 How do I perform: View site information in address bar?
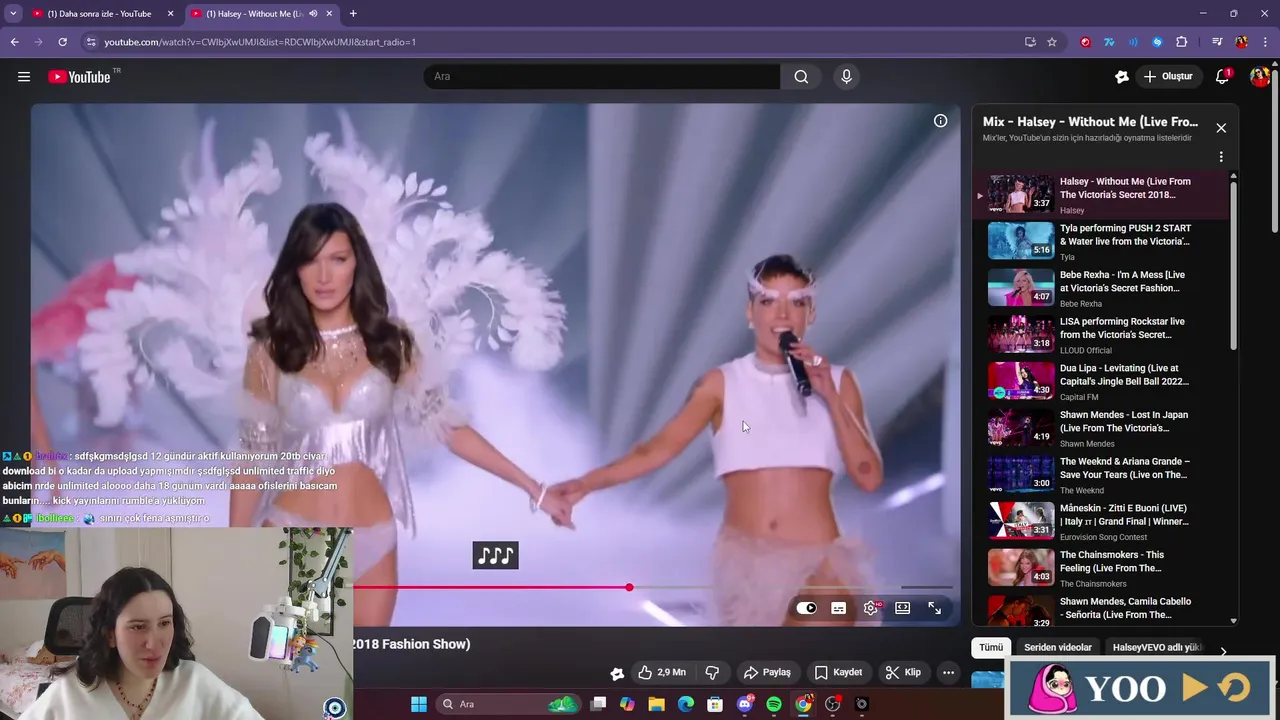coord(91,42)
